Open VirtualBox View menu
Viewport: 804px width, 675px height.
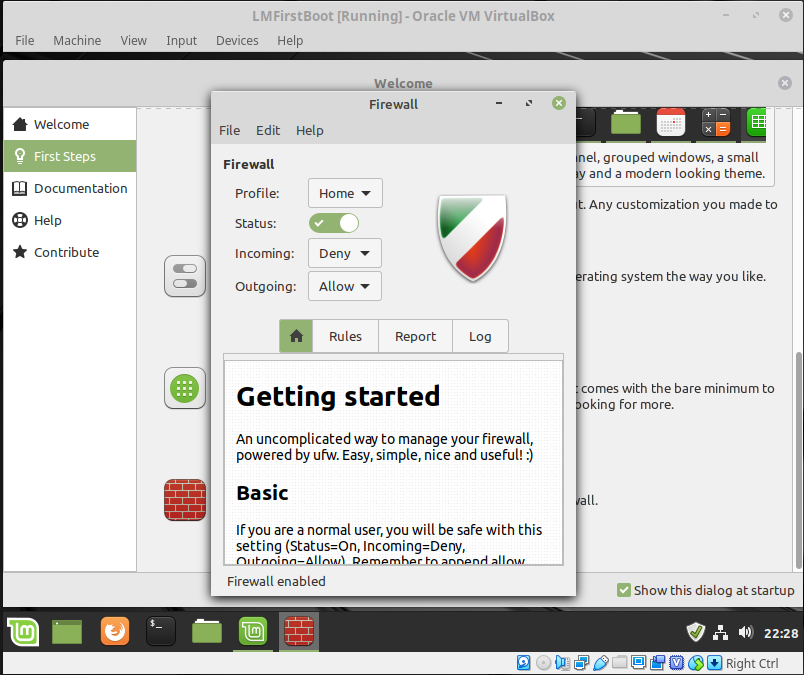point(133,41)
